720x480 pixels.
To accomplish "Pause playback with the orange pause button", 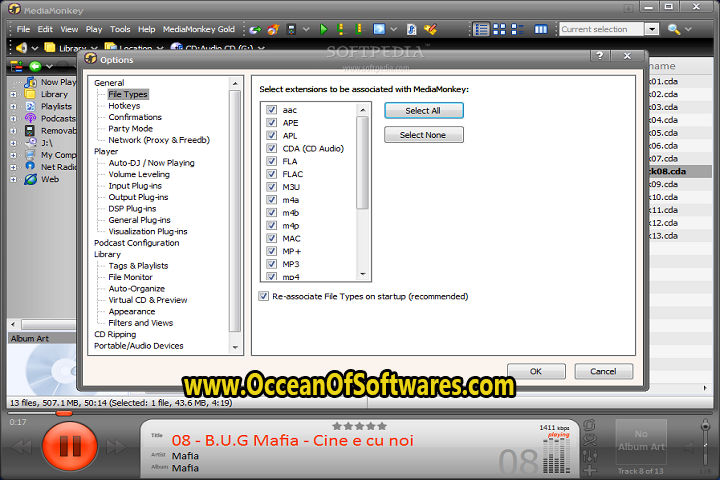I will [70, 445].
